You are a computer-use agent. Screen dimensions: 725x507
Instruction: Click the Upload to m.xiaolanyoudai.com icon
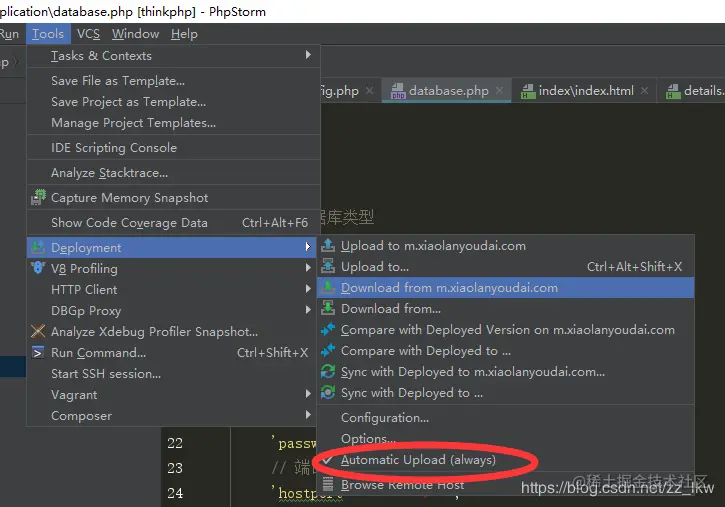click(328, 245)
